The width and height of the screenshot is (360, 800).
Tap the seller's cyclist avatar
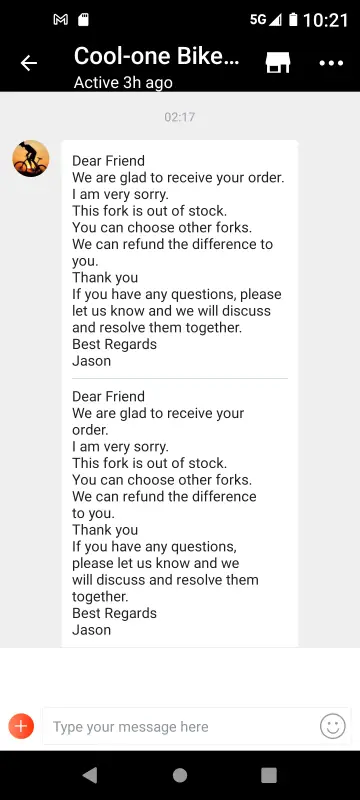click(31, 159)
